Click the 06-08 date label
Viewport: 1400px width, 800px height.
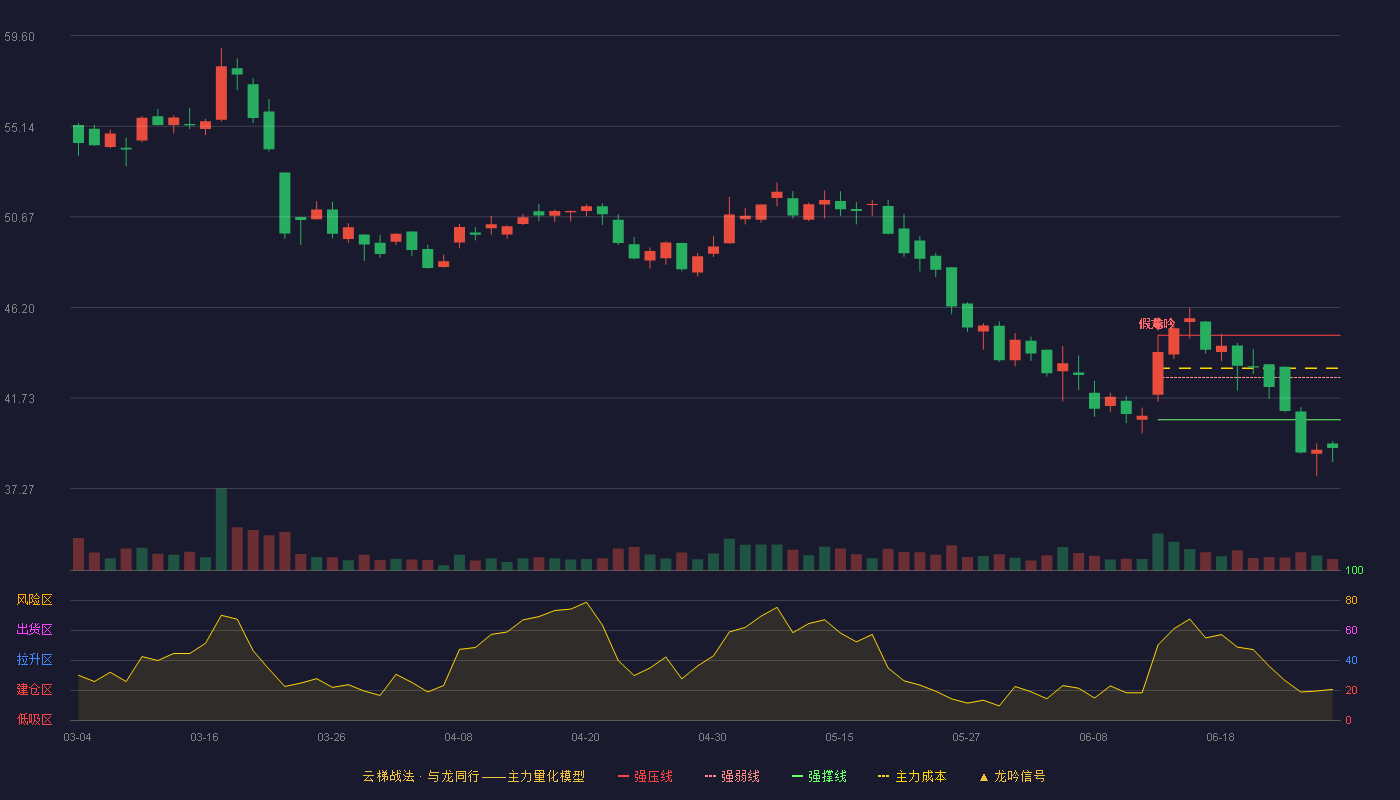(x=1093, y=737)
